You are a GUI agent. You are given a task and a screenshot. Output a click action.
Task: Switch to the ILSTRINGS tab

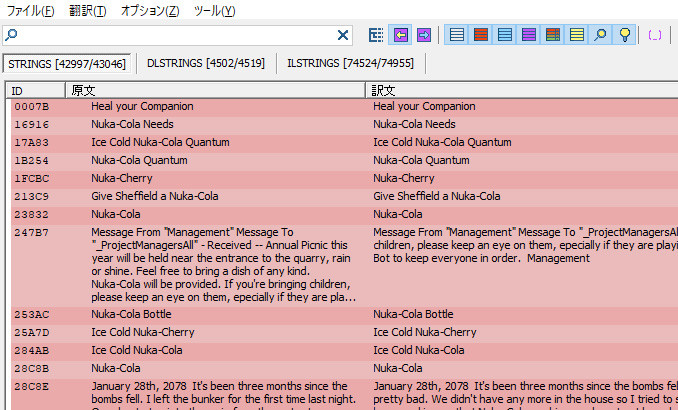point(351,63)
